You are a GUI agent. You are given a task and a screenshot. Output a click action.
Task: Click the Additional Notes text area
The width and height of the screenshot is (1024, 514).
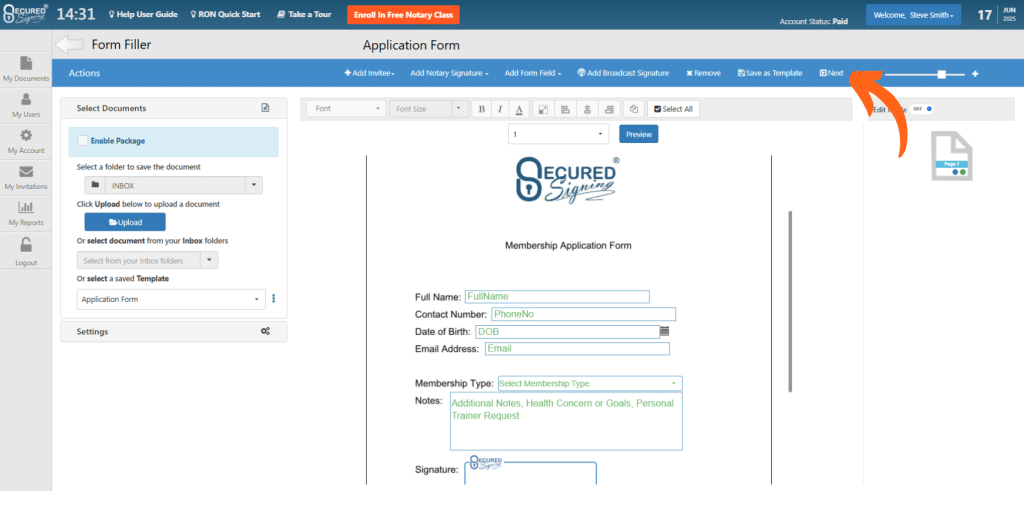566,421
